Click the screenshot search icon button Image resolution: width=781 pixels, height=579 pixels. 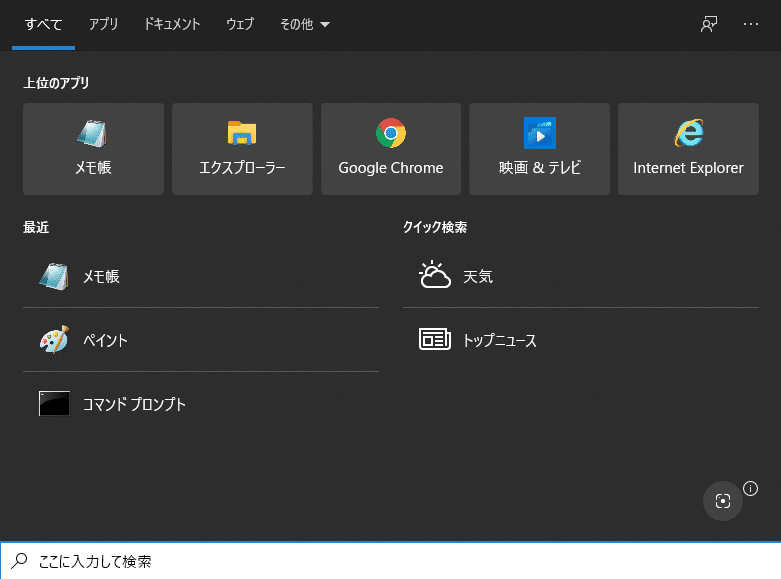click(x=723, y=501)
